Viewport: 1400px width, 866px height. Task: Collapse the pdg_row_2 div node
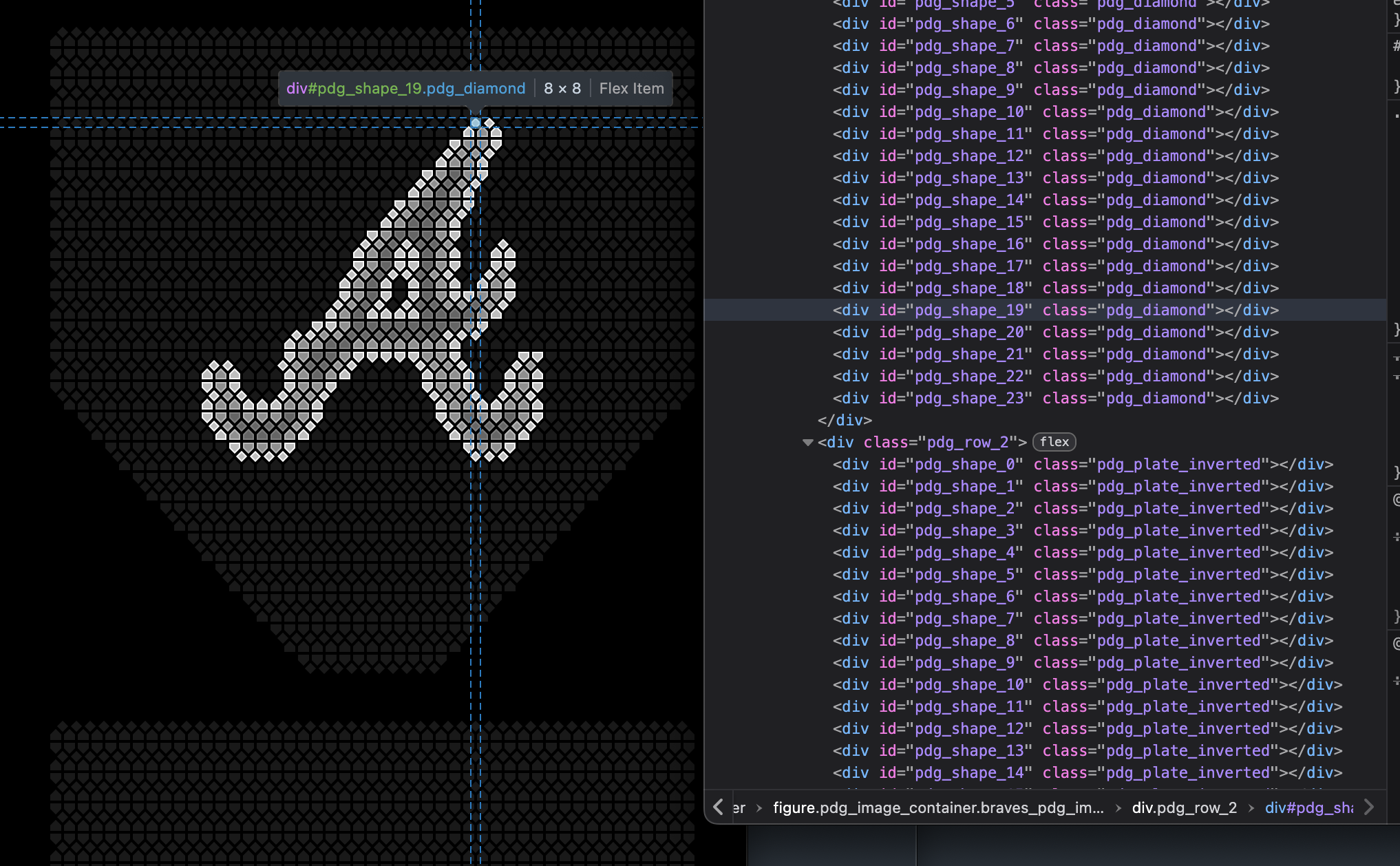(x=808, y=443)
